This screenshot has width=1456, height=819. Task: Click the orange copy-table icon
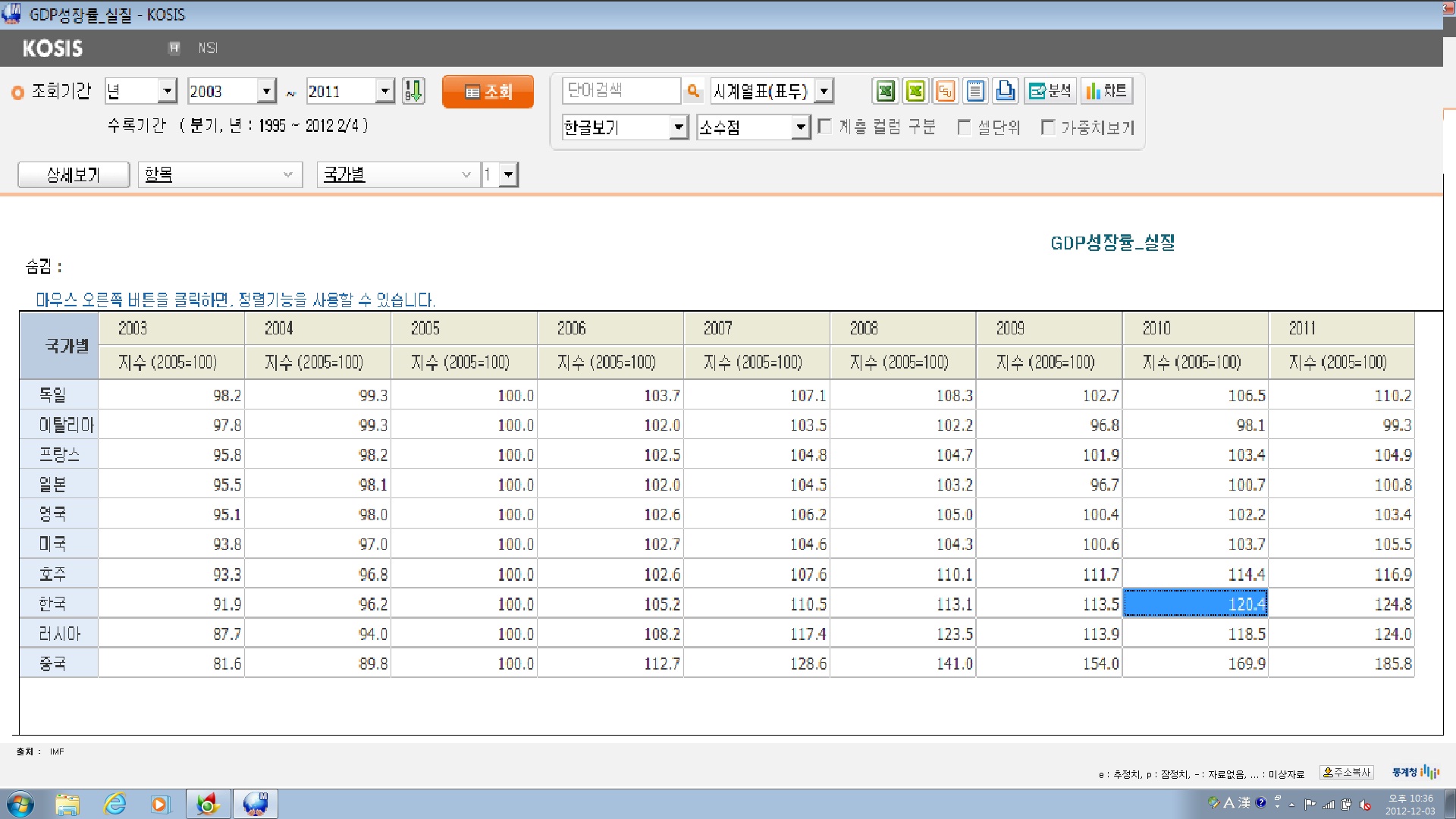(945, 91)
